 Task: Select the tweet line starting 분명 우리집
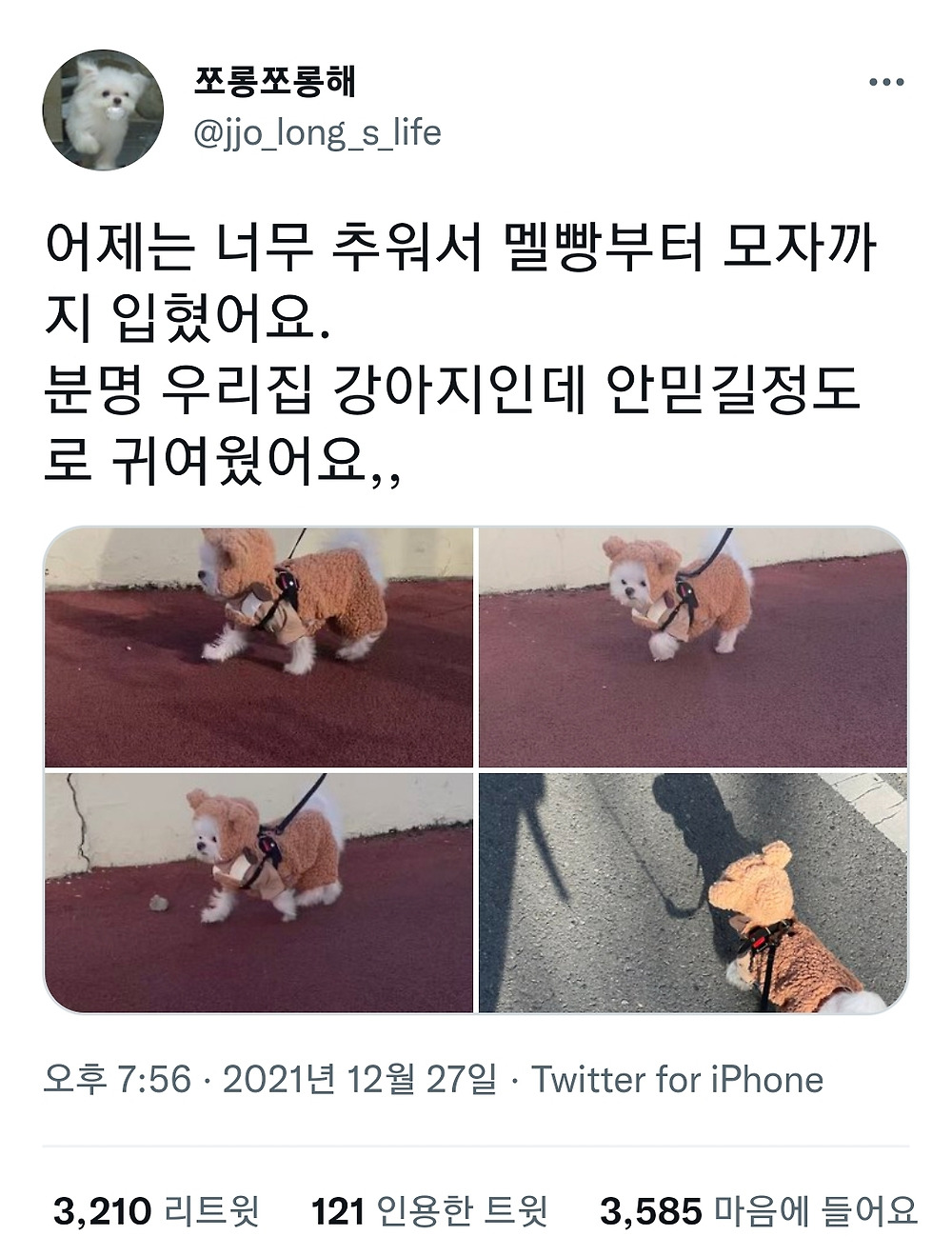pyautogui.click(x=452, y=392)
